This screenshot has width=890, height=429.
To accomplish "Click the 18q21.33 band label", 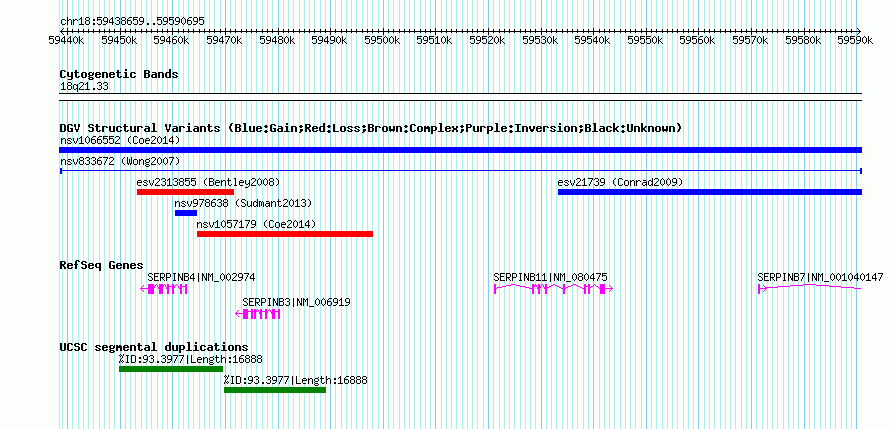I will 84,87.
